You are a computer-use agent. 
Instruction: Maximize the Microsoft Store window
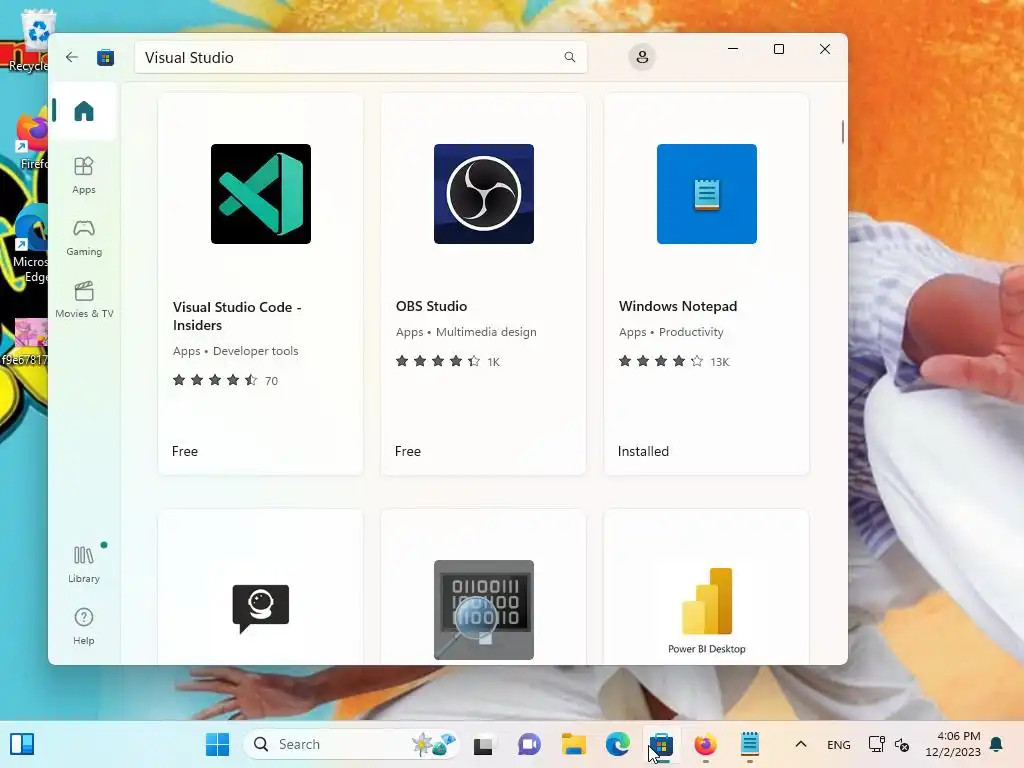(x=778, y=49)
